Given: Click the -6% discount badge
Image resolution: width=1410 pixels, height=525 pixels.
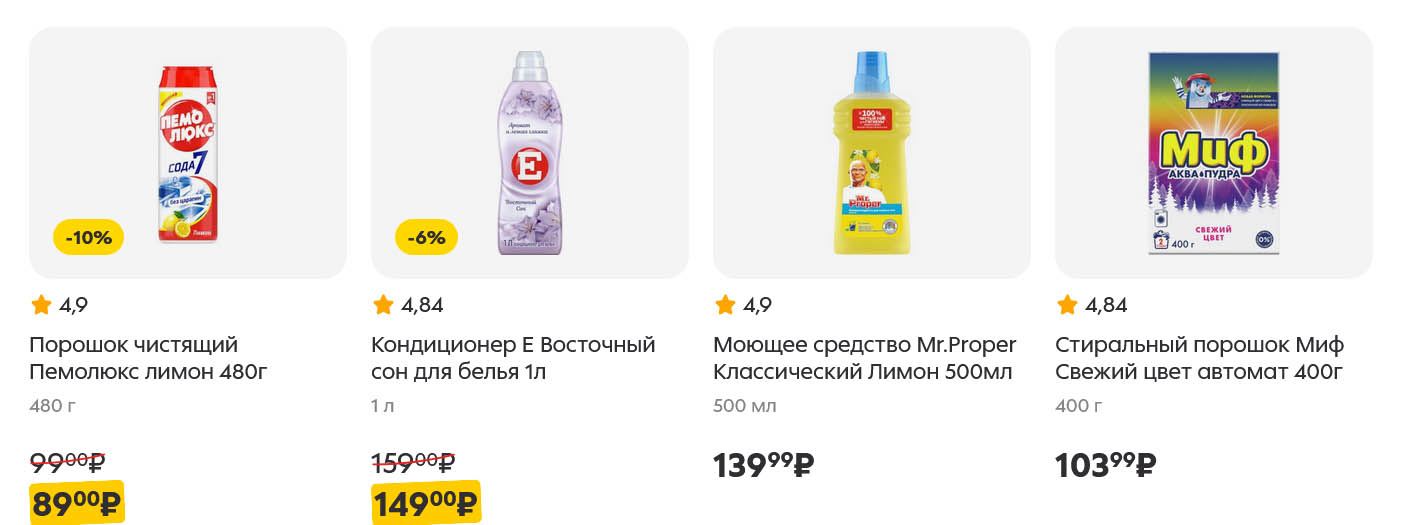Looking at the screenshot, I should [x=427, y=237].
